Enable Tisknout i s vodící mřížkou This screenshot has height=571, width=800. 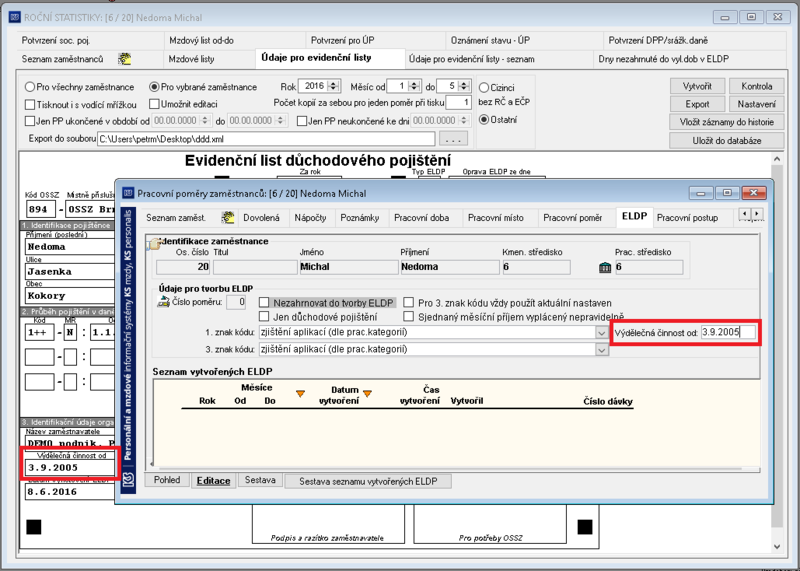[x=30, y=105]
